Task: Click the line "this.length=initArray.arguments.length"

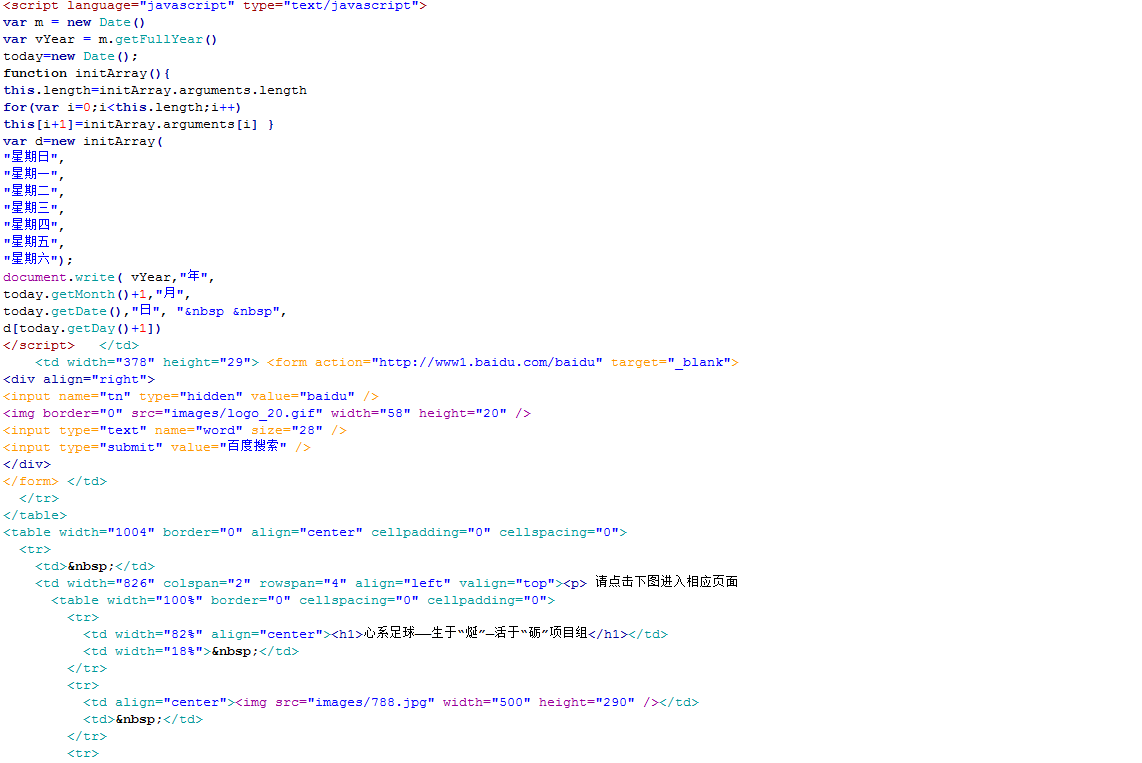Action: [155, 90]
